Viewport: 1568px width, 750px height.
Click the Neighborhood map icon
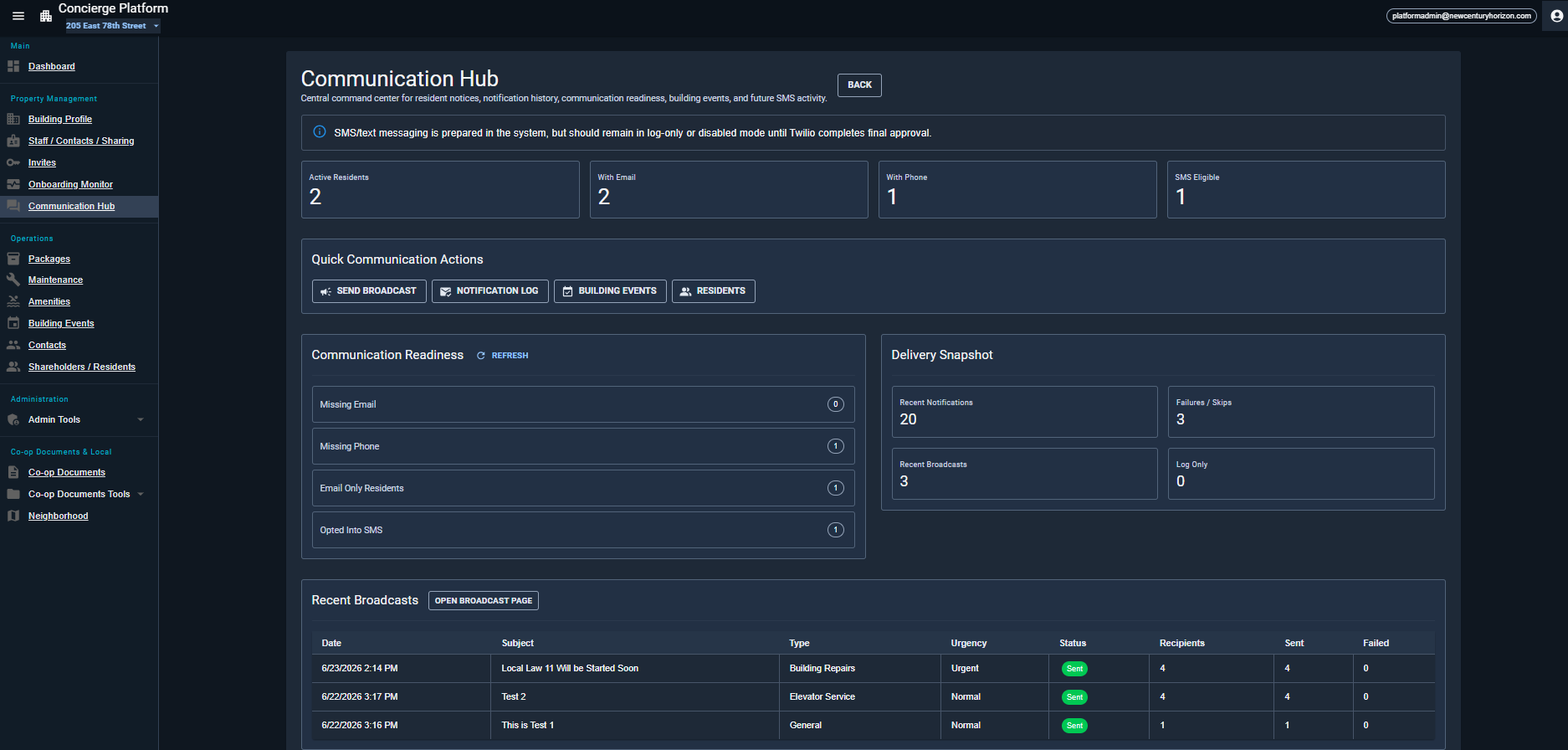(x=13, y=516)
